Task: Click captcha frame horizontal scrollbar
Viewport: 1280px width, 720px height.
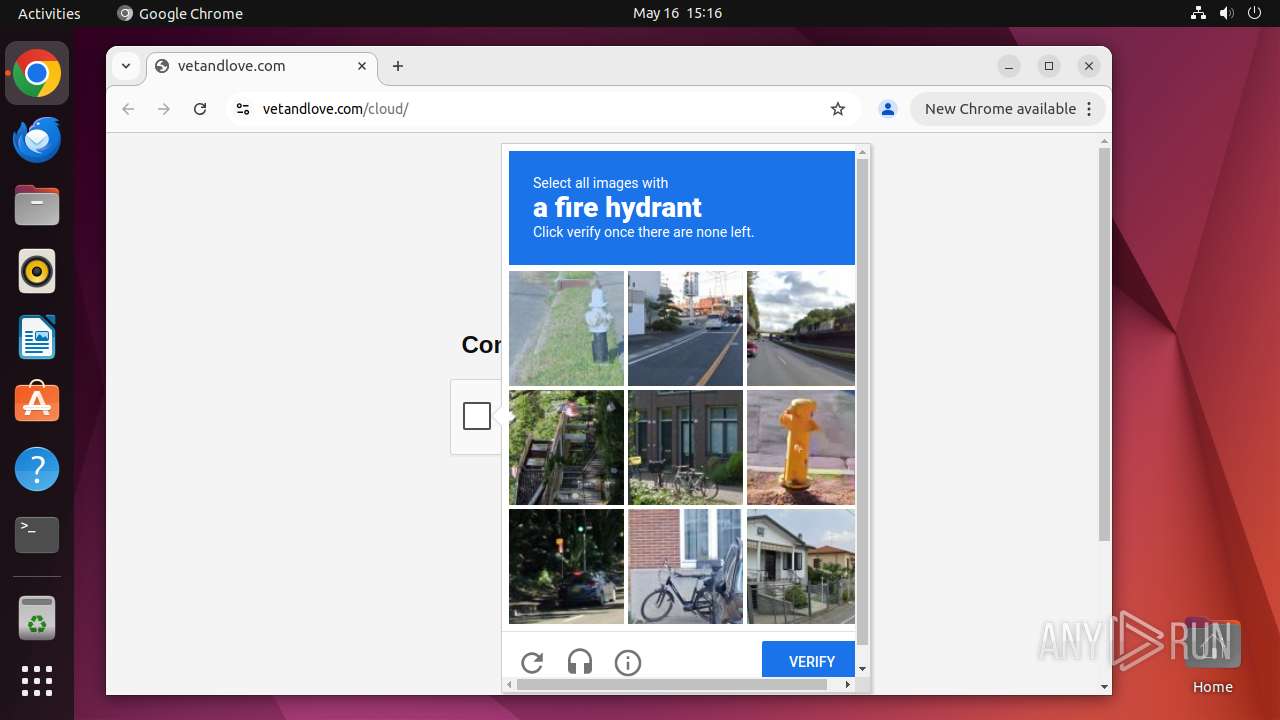Action: click(671, 685)
